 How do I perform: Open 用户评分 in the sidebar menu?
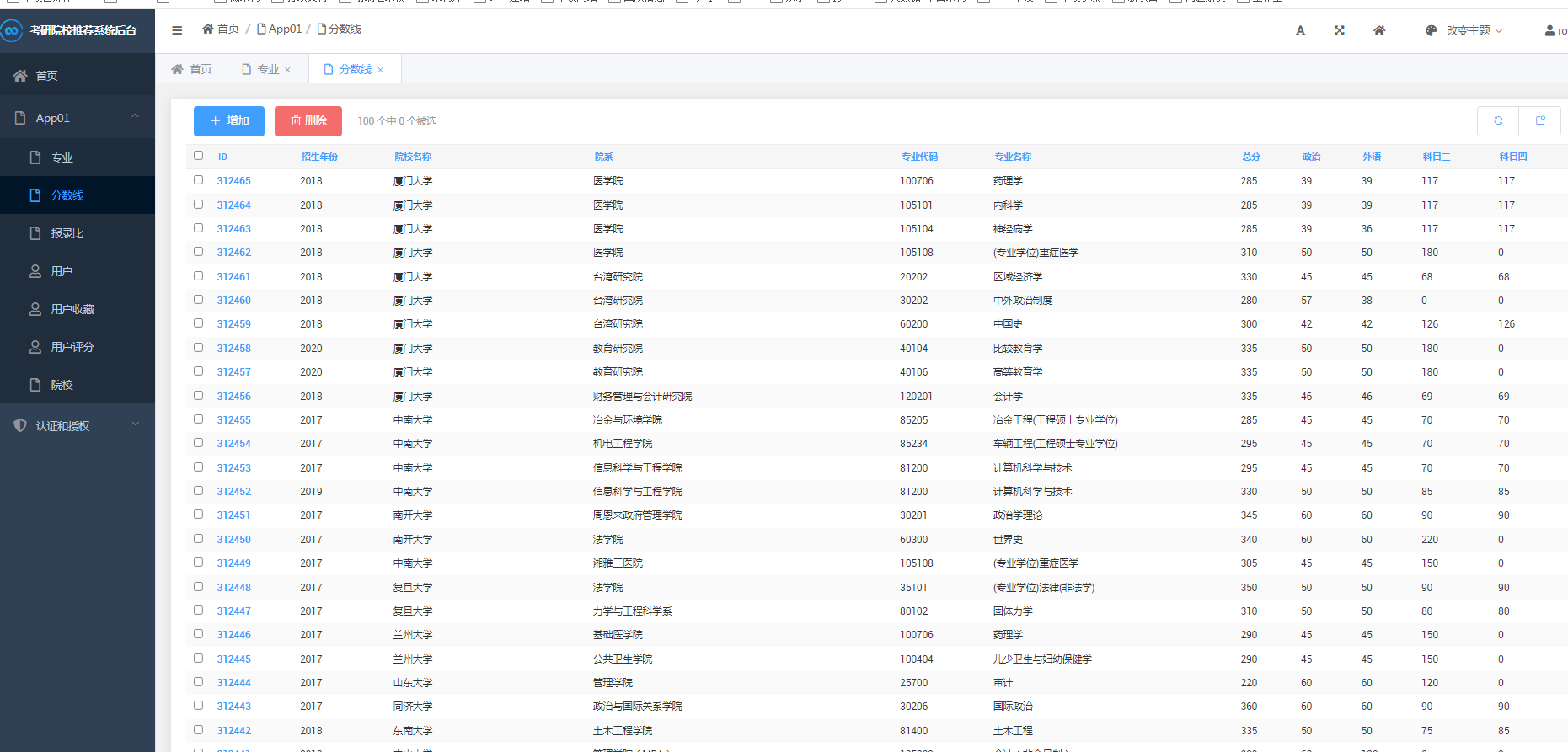(78, 347)
